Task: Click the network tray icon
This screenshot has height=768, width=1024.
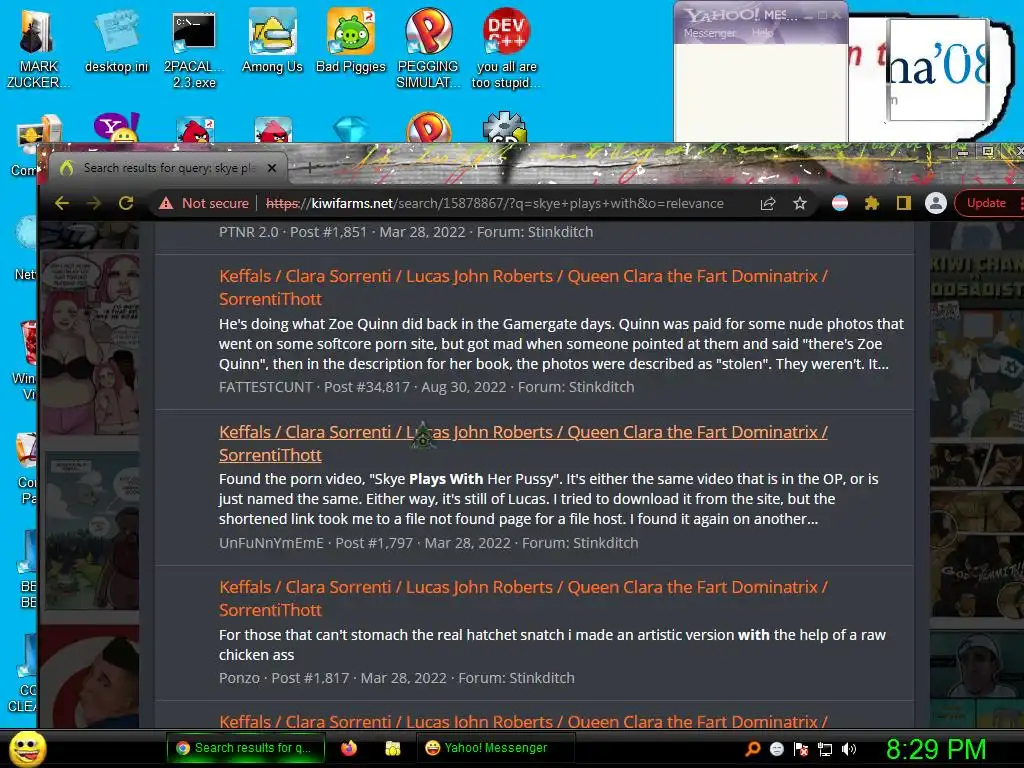Action: coord(825,749)
